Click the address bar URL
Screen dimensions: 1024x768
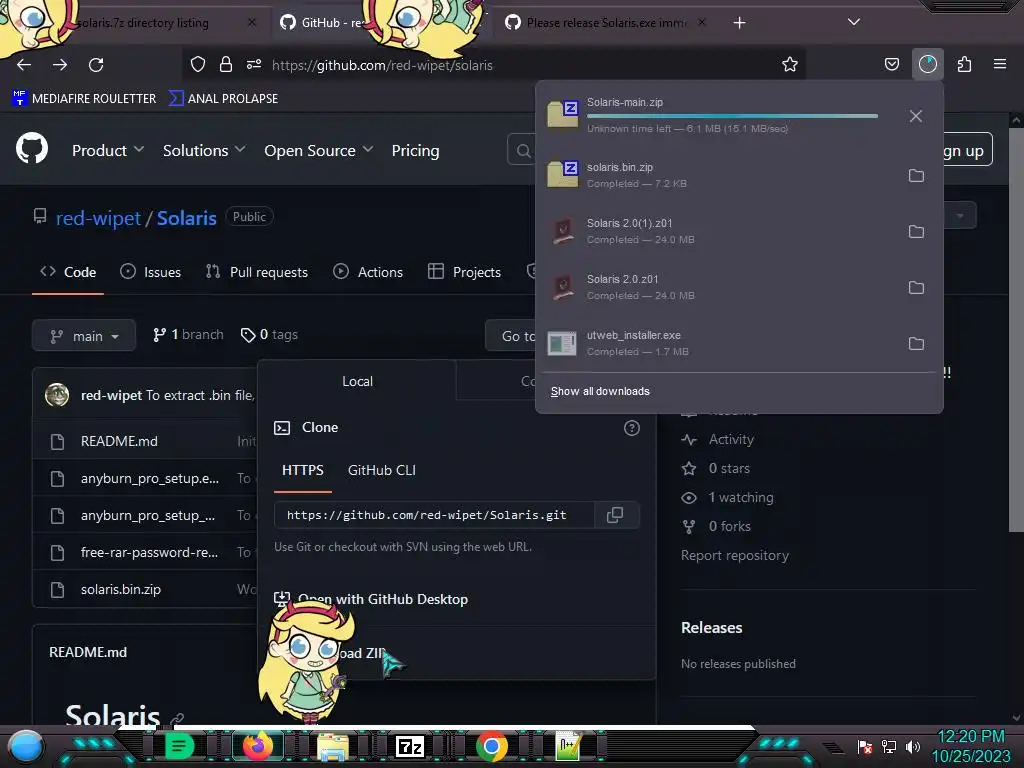click(x=382, y=65)
